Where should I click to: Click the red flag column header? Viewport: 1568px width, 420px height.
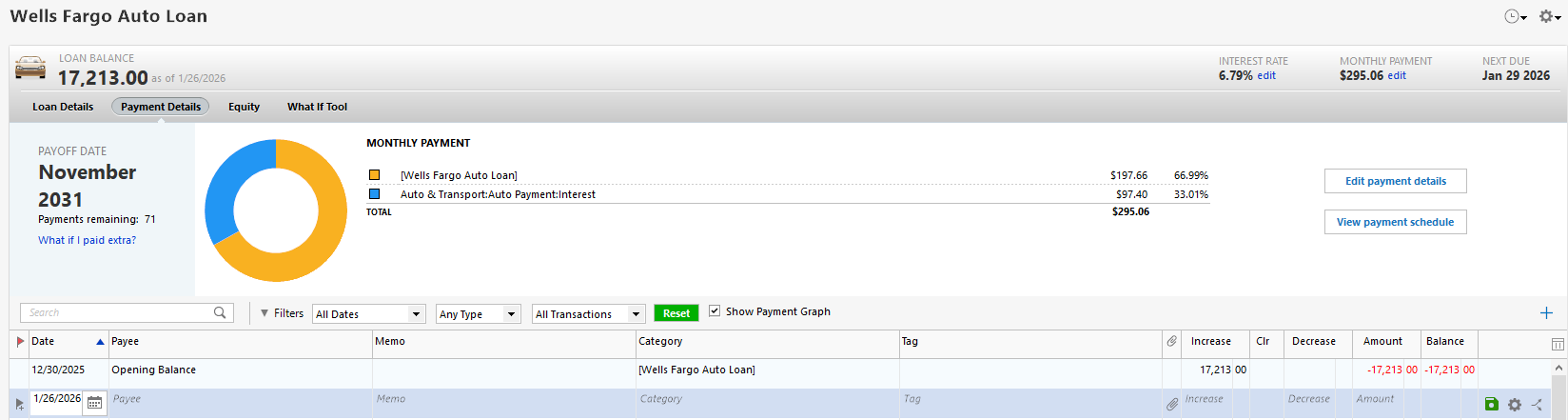click(21, 341)
